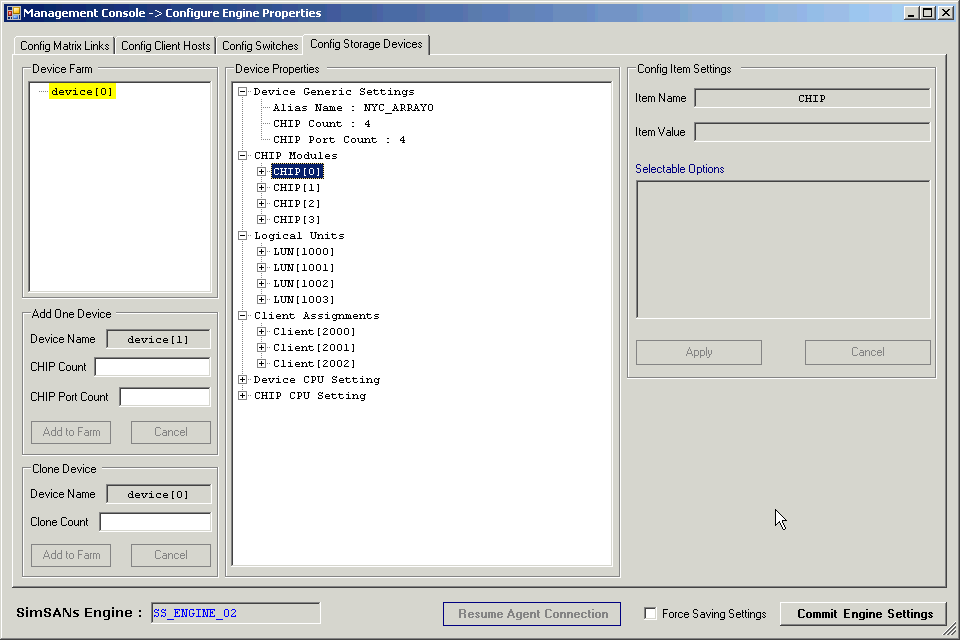Screen dimensions: 960x640
Task: Expand the Client[2000] node
Action: click(x=261, y=331)
